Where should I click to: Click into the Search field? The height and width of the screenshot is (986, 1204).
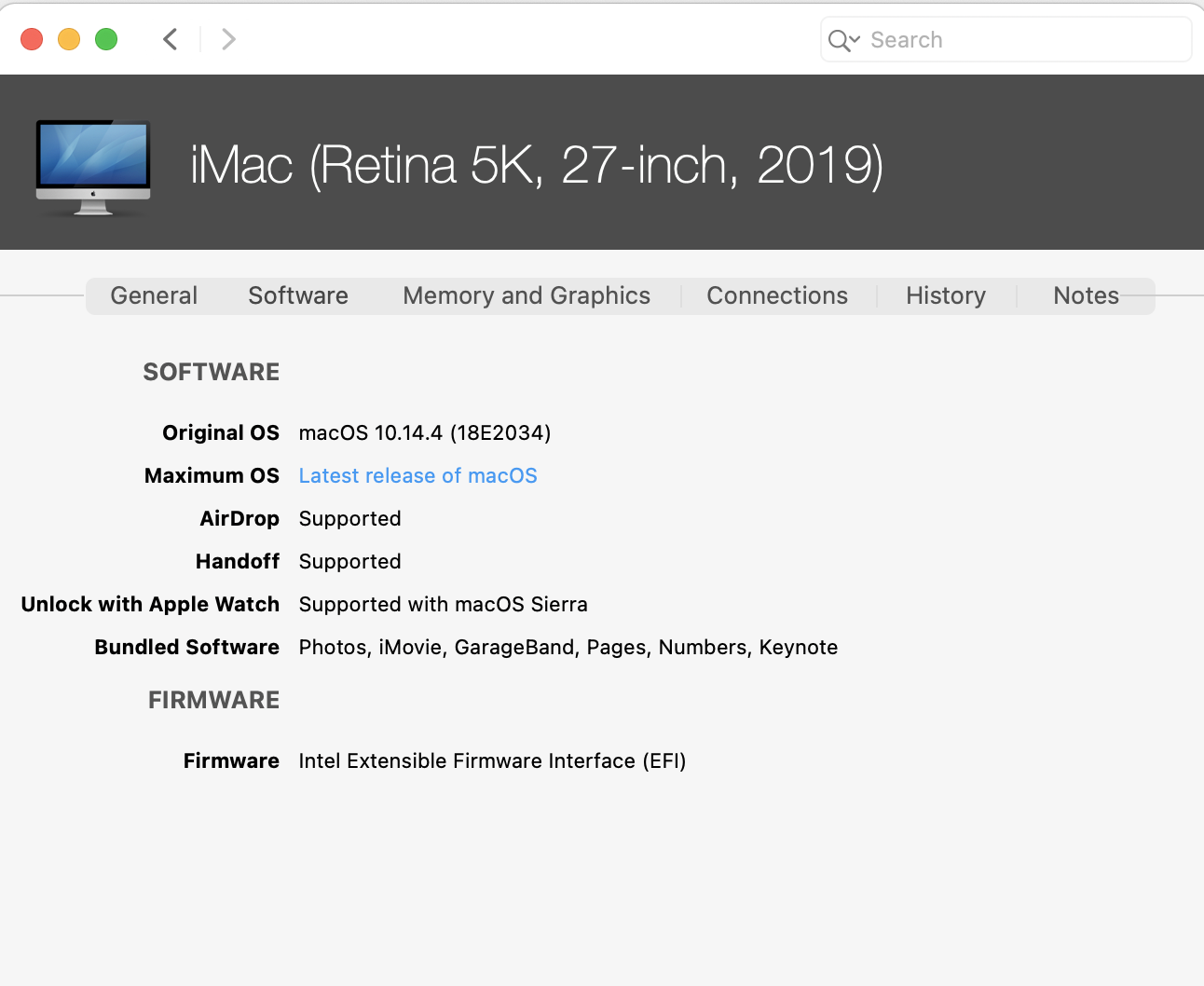pos(1006,40)
